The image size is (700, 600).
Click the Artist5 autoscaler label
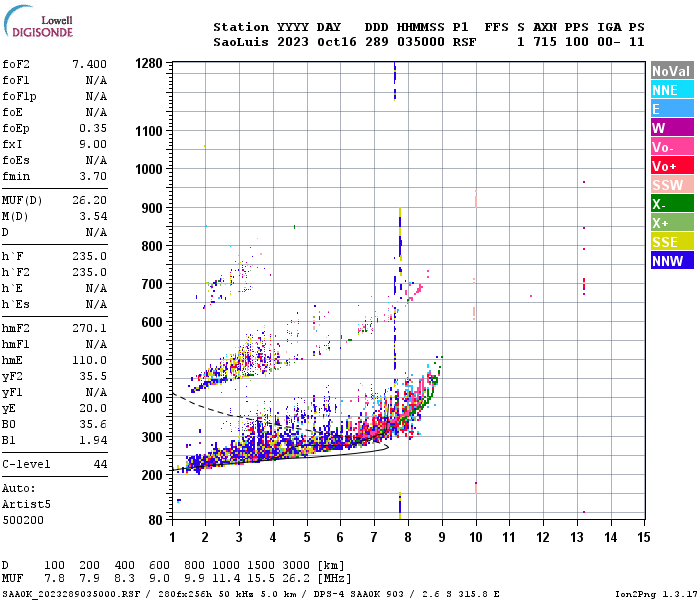[x=26, y=504]
